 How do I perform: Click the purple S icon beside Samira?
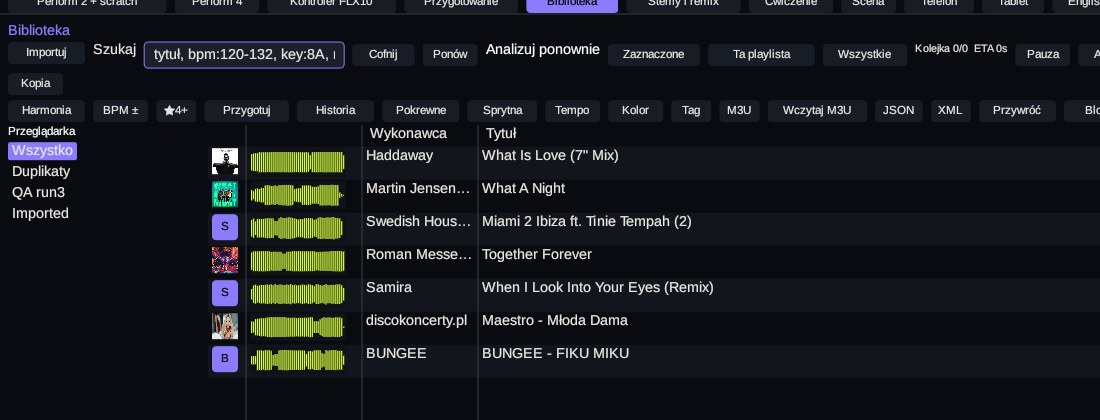[x=224, y=293]
